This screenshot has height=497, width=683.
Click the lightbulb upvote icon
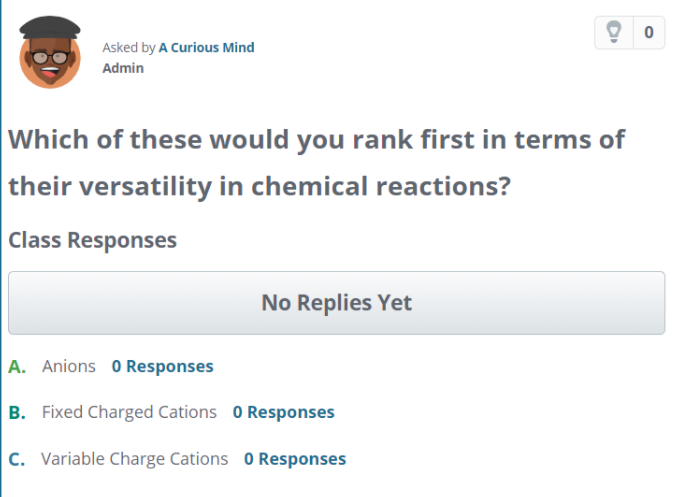point(614,33)
